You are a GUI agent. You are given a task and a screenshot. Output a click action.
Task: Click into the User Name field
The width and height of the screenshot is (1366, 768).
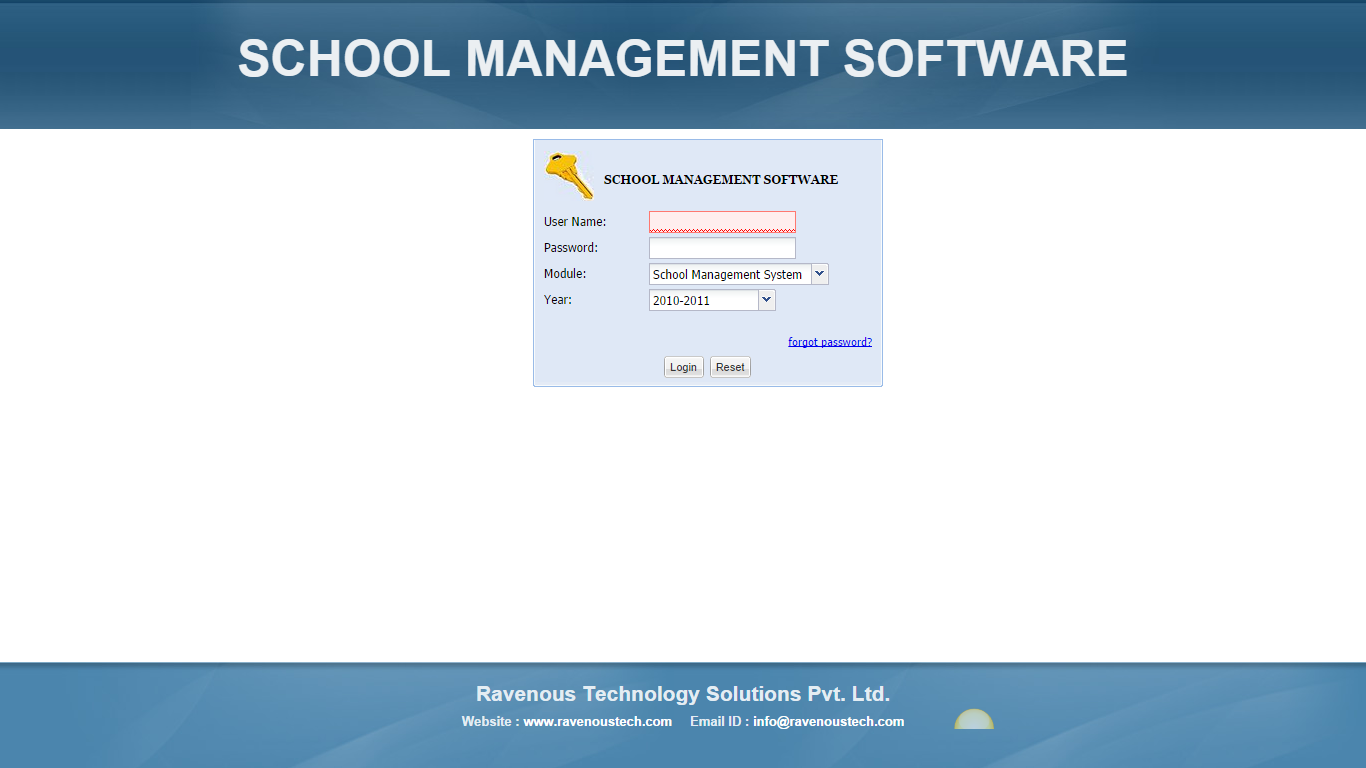coord(722,222)
